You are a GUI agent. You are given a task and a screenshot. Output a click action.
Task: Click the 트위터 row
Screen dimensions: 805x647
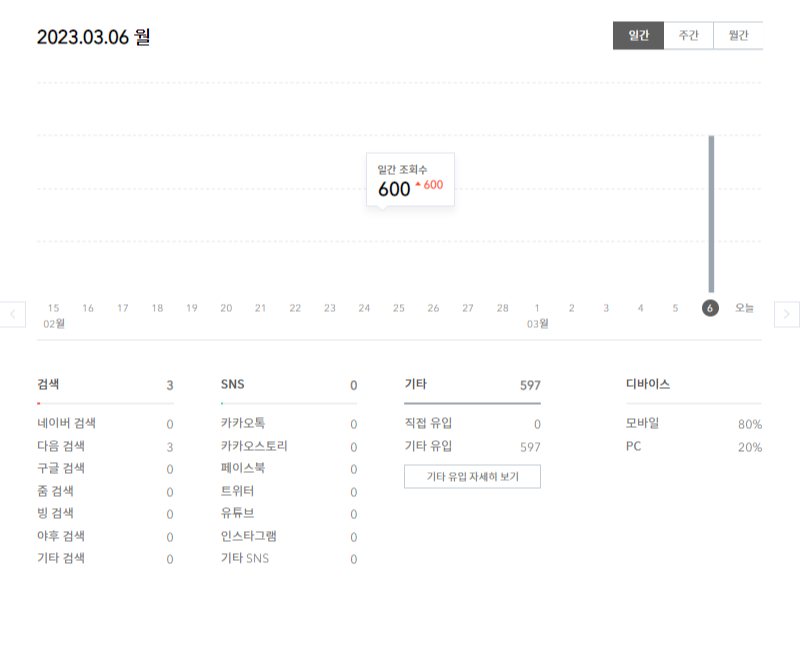pos(289,491)
